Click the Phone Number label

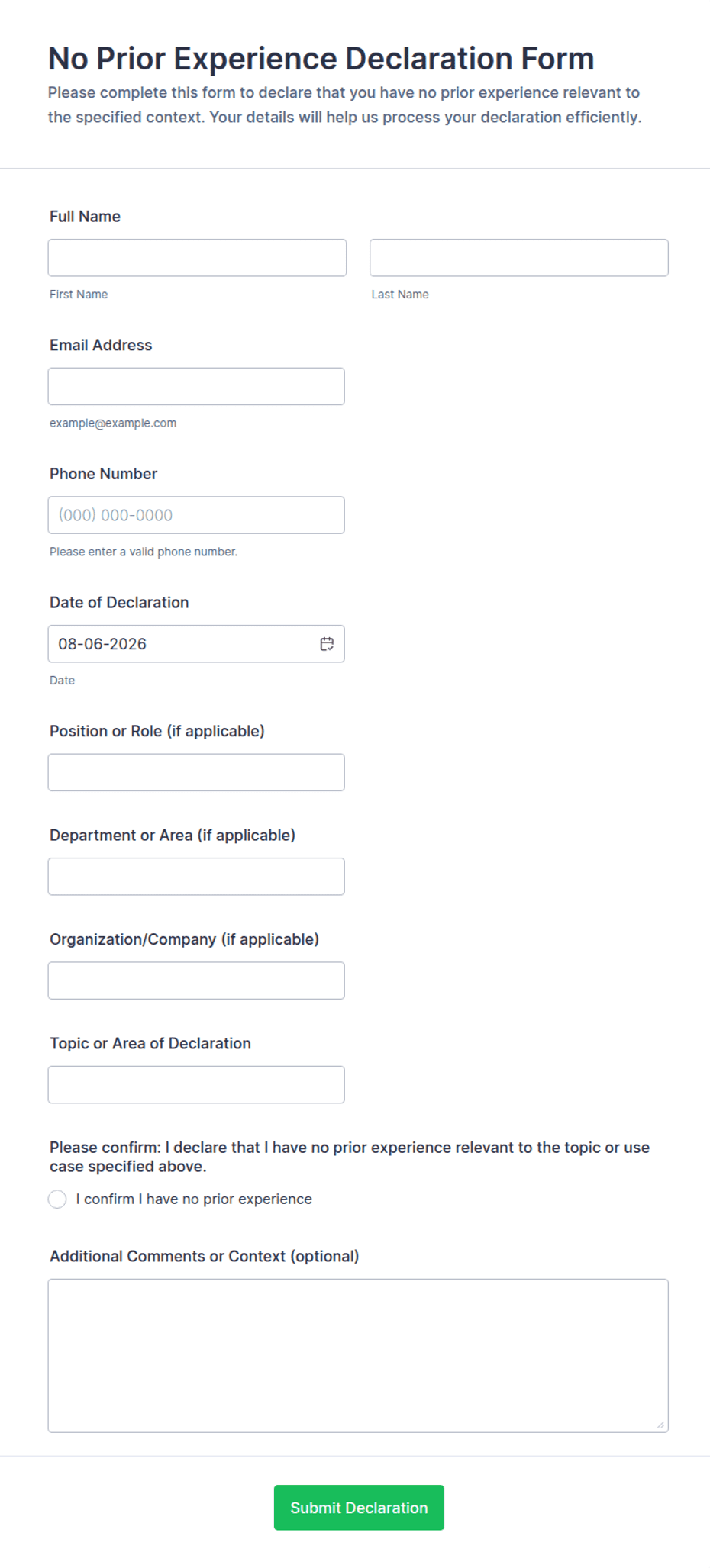pyautogui.click(x=103, y=474)
